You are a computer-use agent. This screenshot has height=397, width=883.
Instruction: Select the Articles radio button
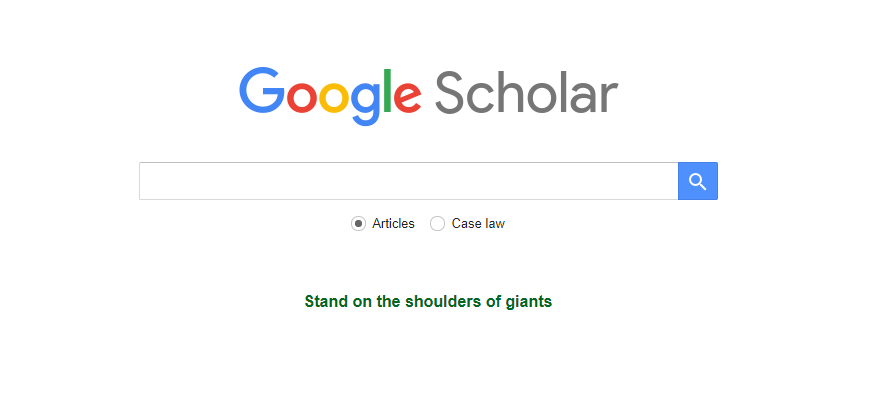[x=358, y=224]
